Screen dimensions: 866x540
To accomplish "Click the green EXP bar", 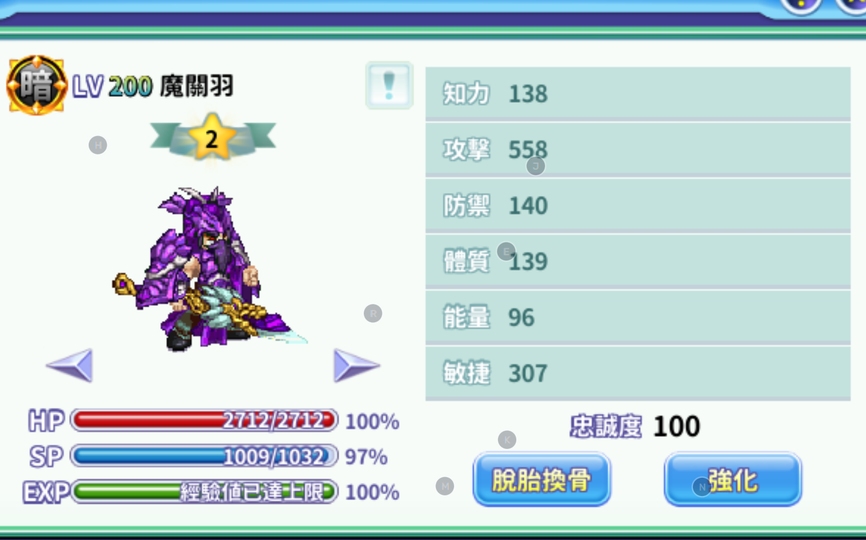I will 204,491.
